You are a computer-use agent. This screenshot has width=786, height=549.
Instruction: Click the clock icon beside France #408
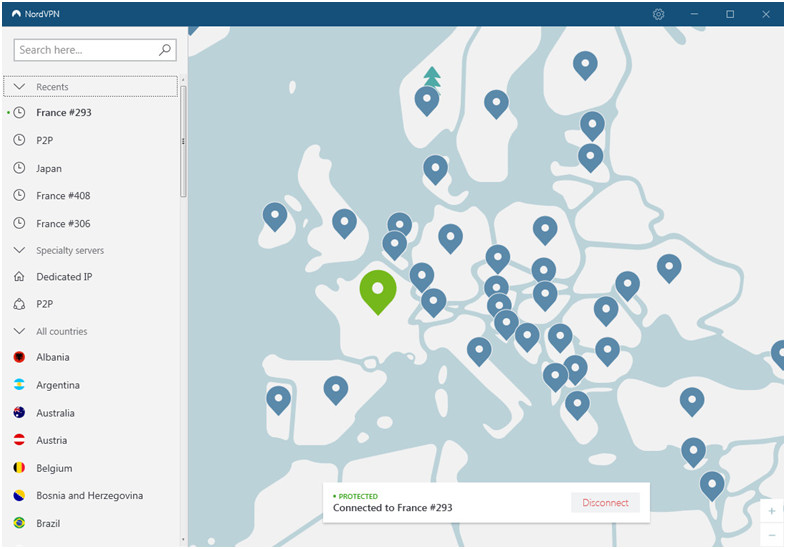click(19, 195)
